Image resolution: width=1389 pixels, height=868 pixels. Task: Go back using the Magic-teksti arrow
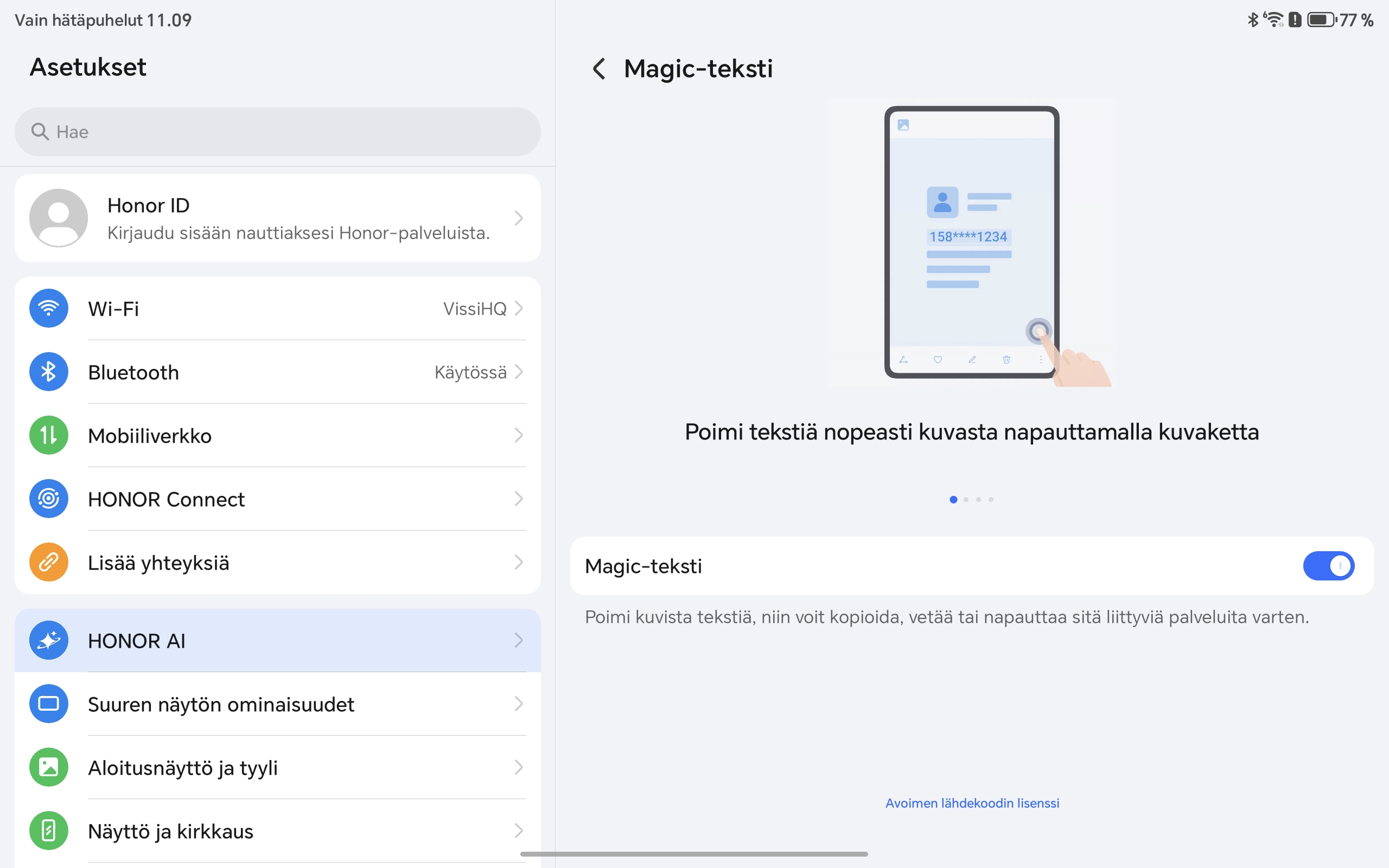(598, 69)
